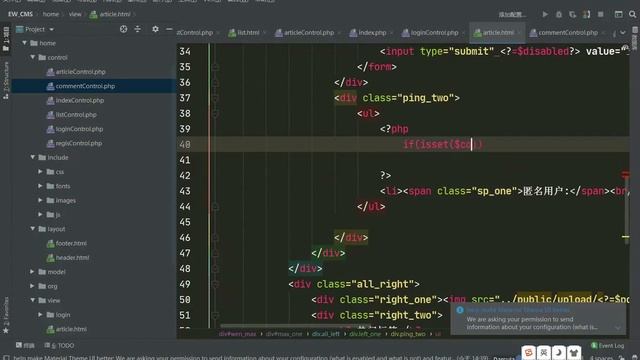Viewport: 640px width, 360px height.
Task: Open the Favorites tool window stripe
Action: click(6, 315)
